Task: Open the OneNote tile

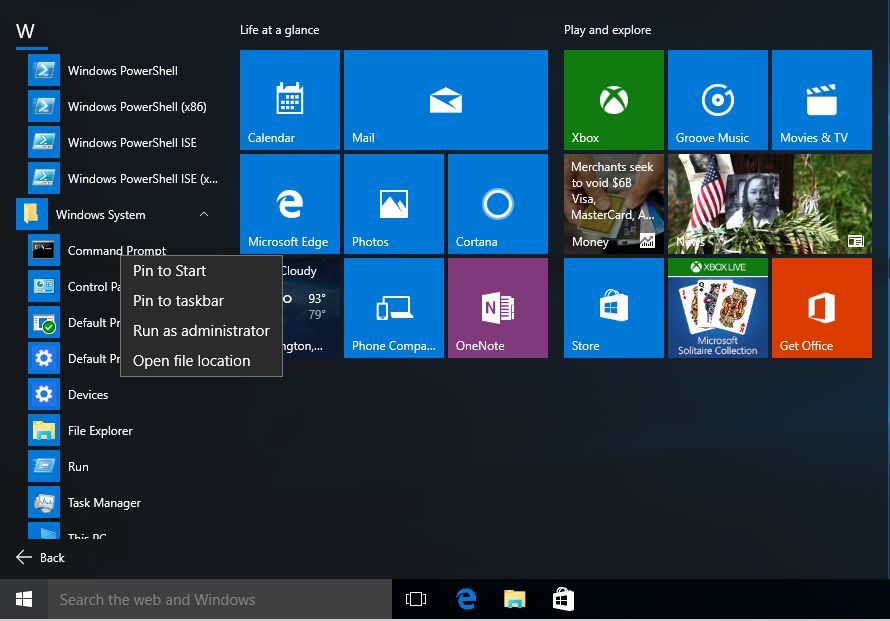Action: tap(498, 308)
